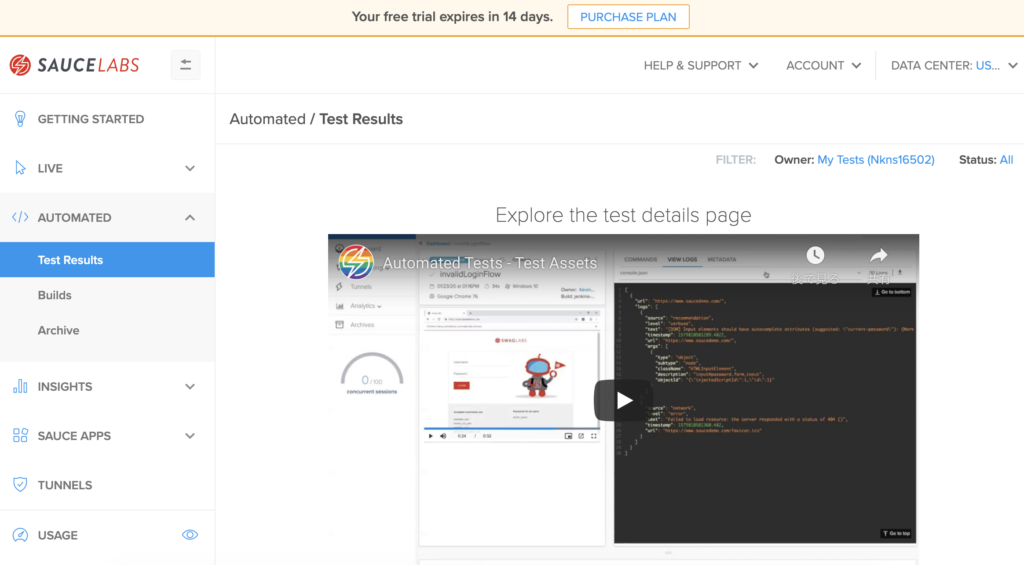Click the video thumbnail preview
Screen dimensions: 1024x565
point(623,398)
